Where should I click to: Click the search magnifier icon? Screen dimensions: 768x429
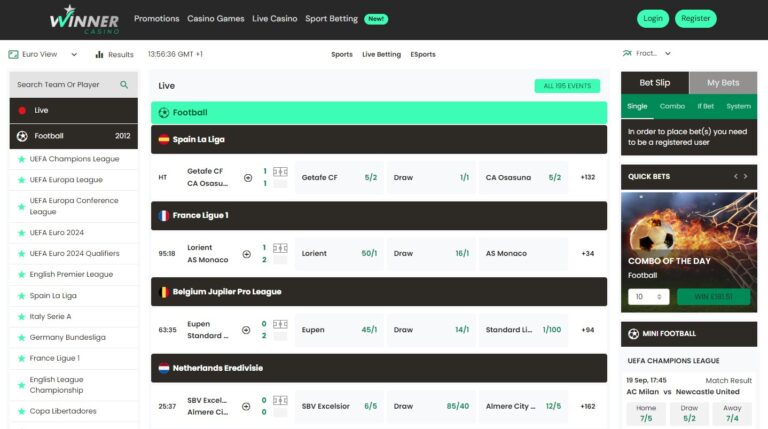click(124, 85)
